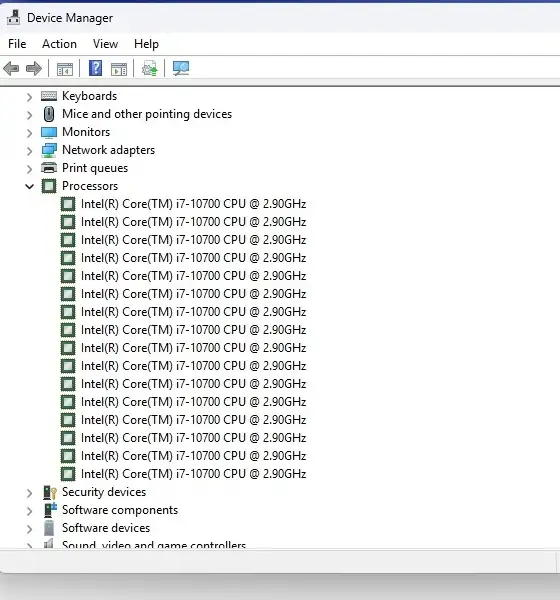Expand the Software devices category
Image resolution: width=560 pixels, height=600 pixels.
(x=29, y=529)
